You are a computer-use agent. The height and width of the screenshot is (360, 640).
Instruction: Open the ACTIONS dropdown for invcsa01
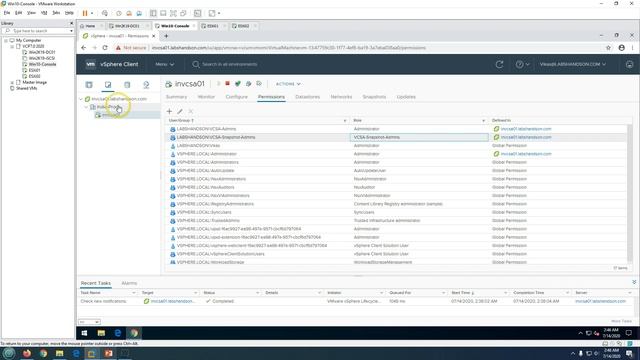[288, 84]
